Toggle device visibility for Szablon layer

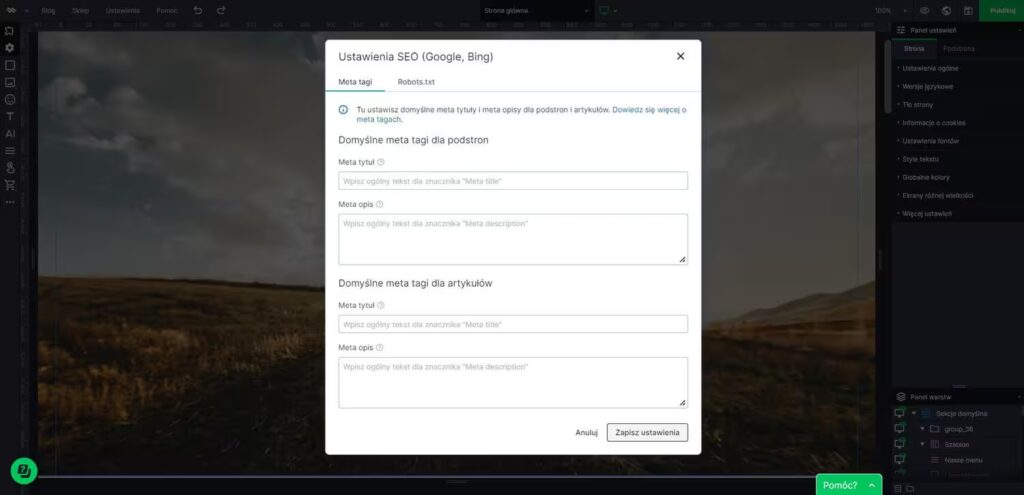tap(900, 444)
